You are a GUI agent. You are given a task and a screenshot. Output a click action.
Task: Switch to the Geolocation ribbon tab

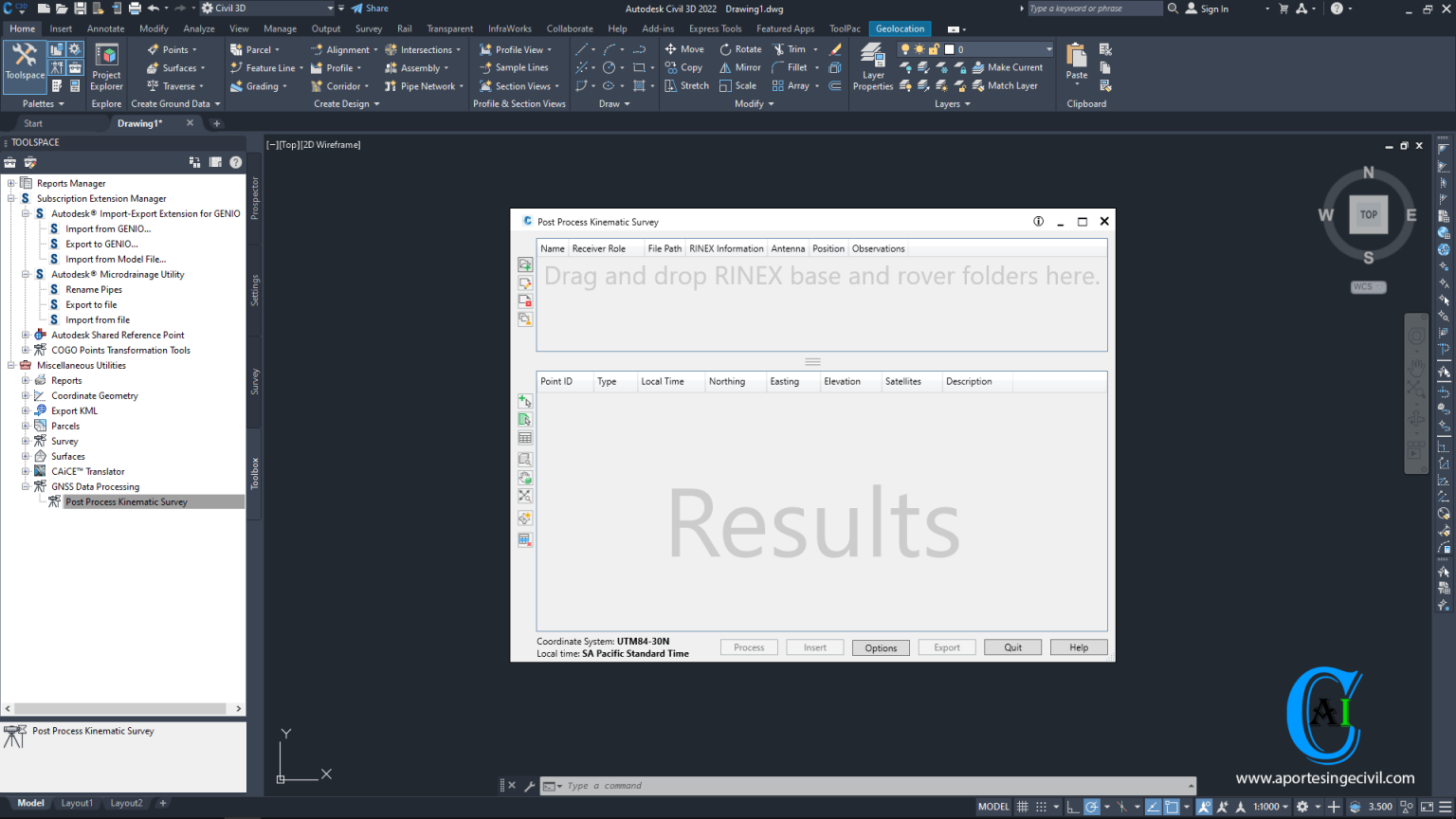click(899, 28)
